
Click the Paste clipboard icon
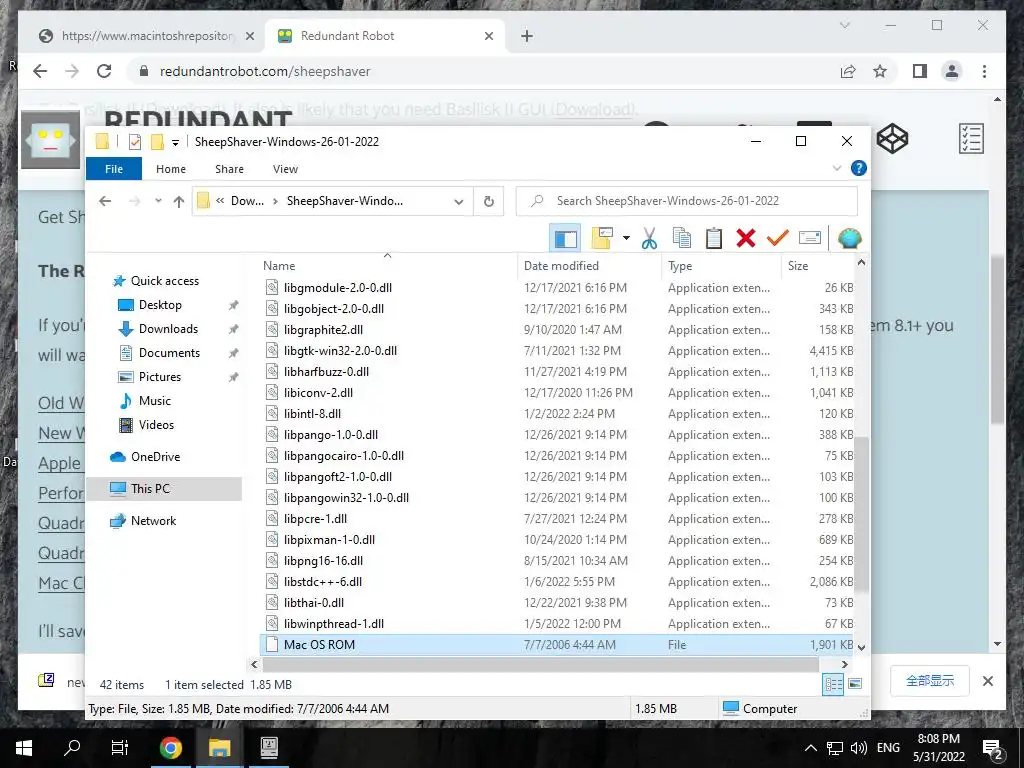click(714, 238)
